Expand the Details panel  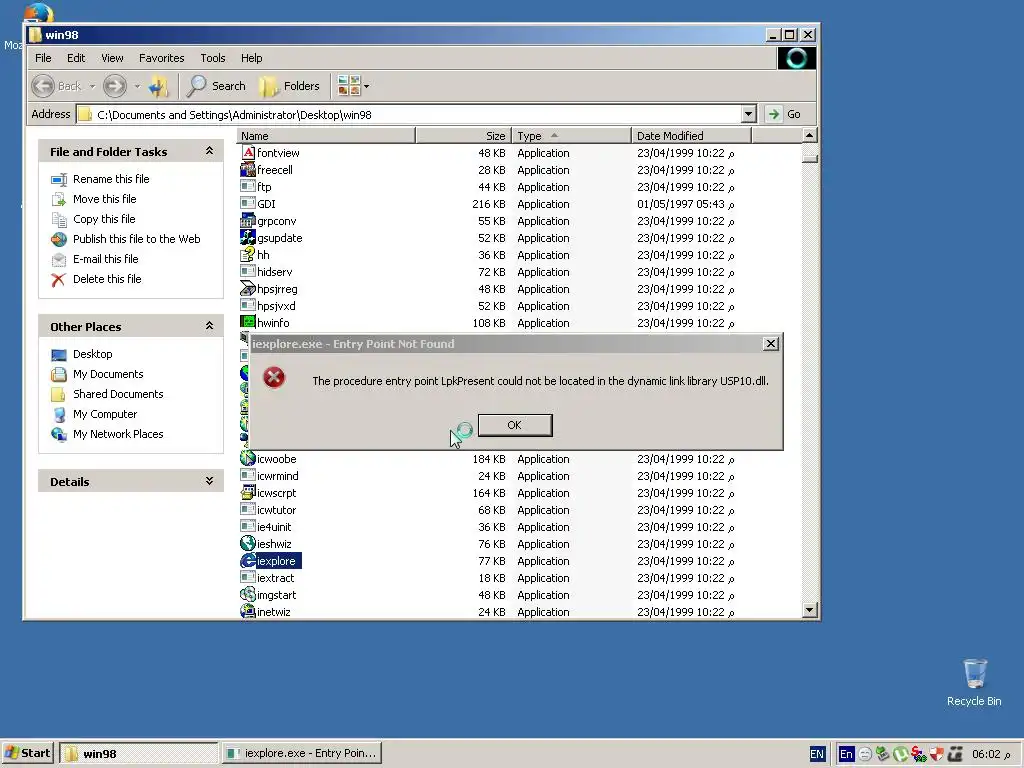click(209, 481)
